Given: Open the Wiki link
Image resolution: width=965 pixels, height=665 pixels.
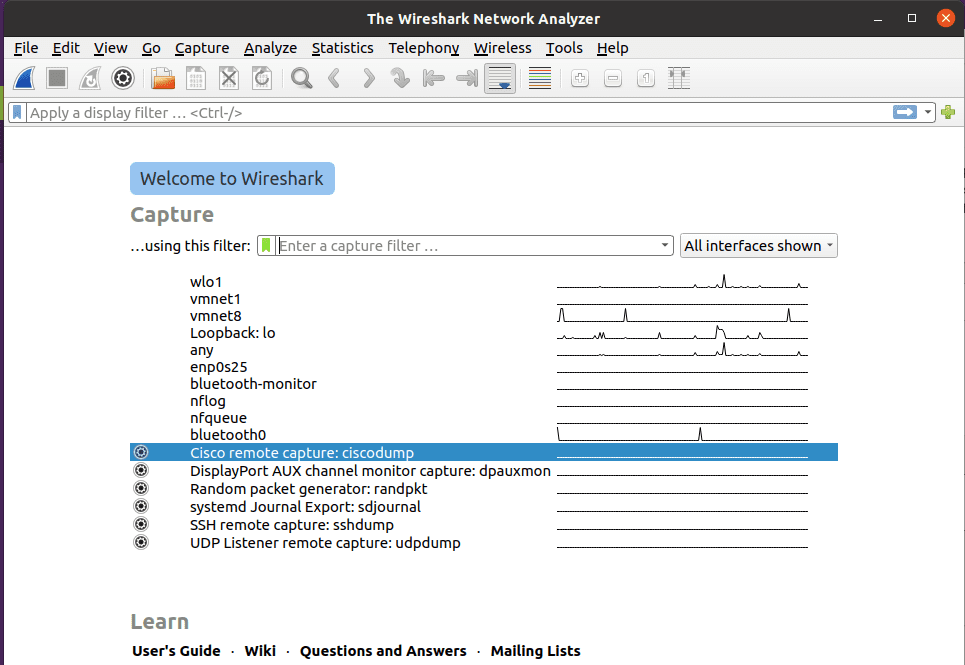Looking at the screenshot, I should coord(260,651).
